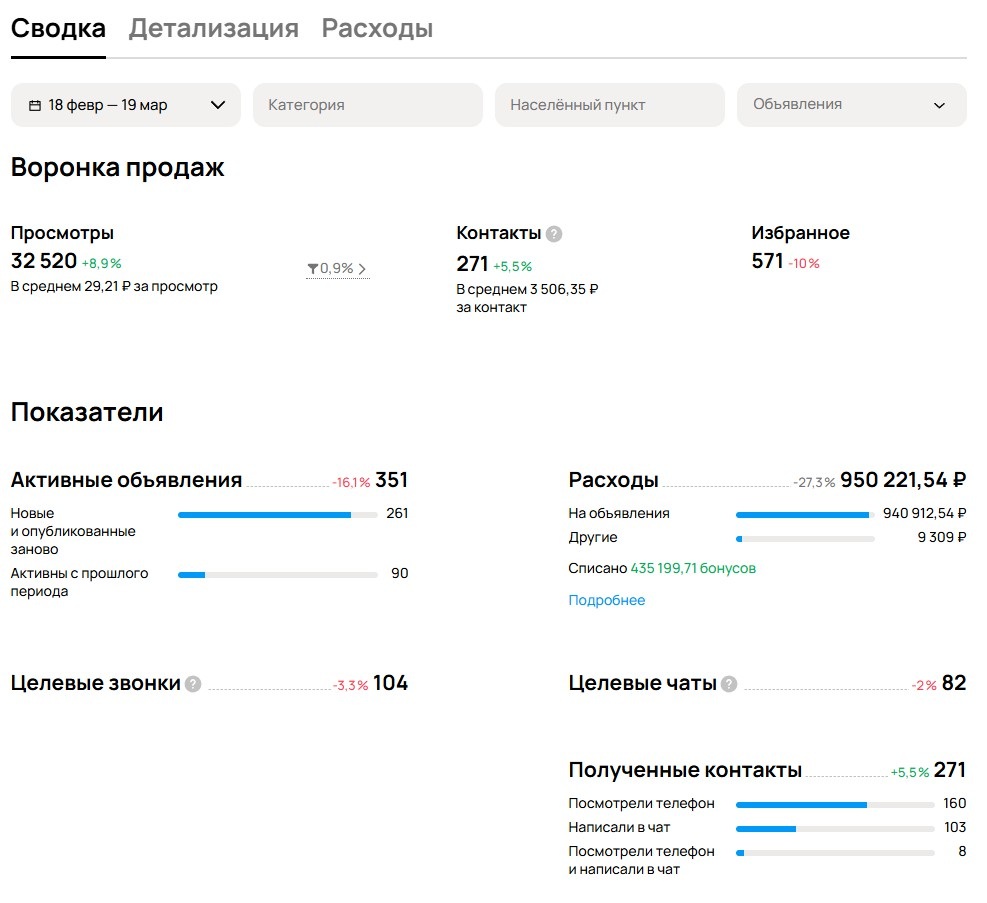Click the -16,1% active ads change
This screenshot has width=987, height=903.
351,483
